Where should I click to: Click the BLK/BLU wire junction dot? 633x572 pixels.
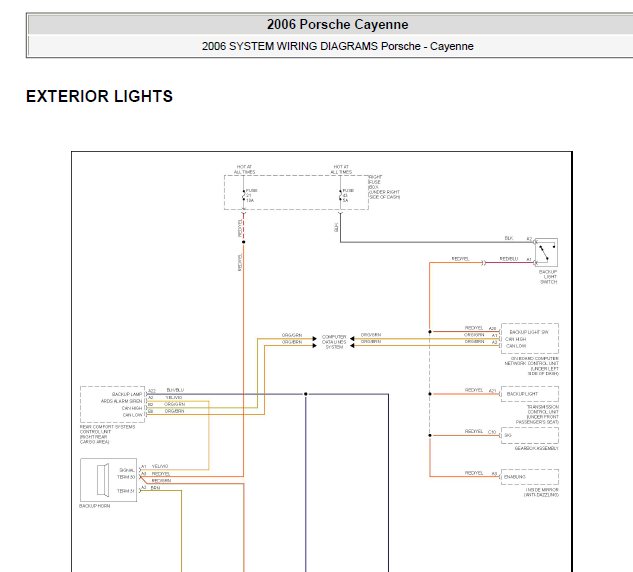(306, 394)
